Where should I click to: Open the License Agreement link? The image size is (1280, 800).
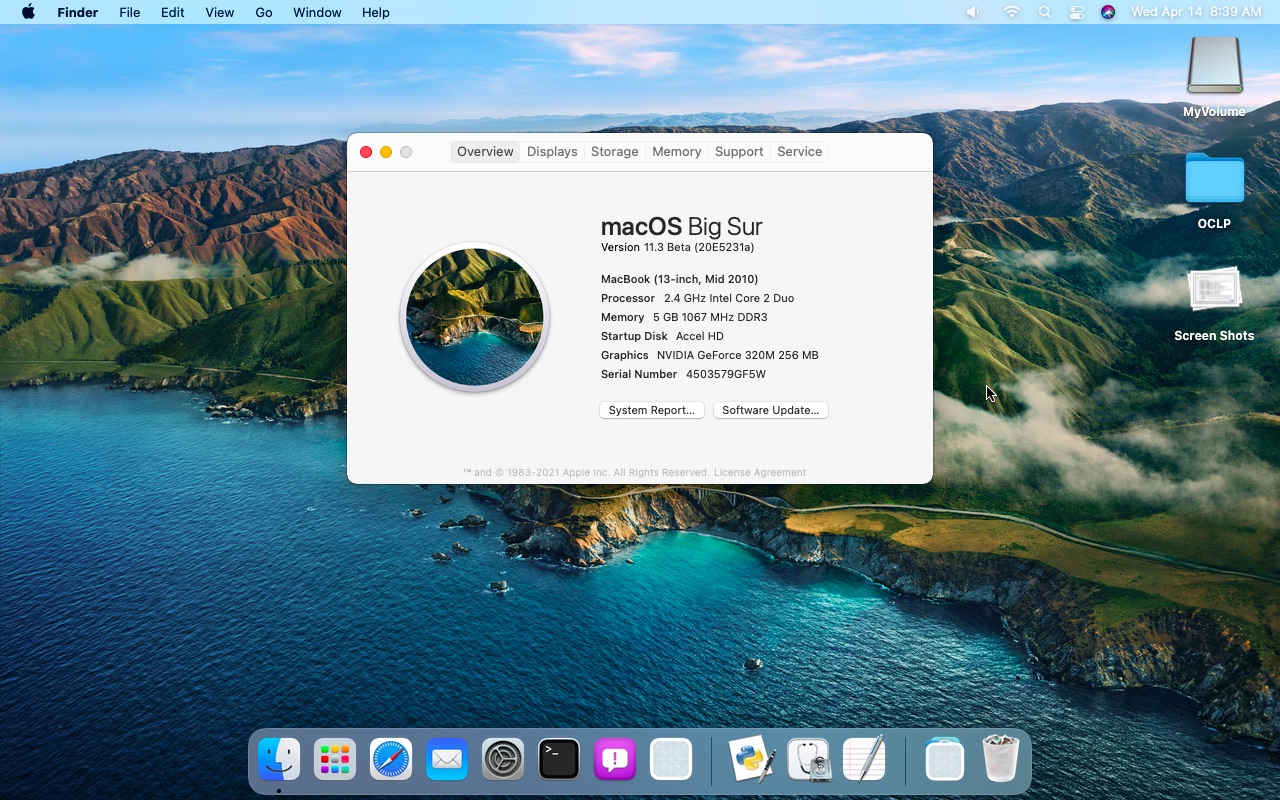pos(760,472)
